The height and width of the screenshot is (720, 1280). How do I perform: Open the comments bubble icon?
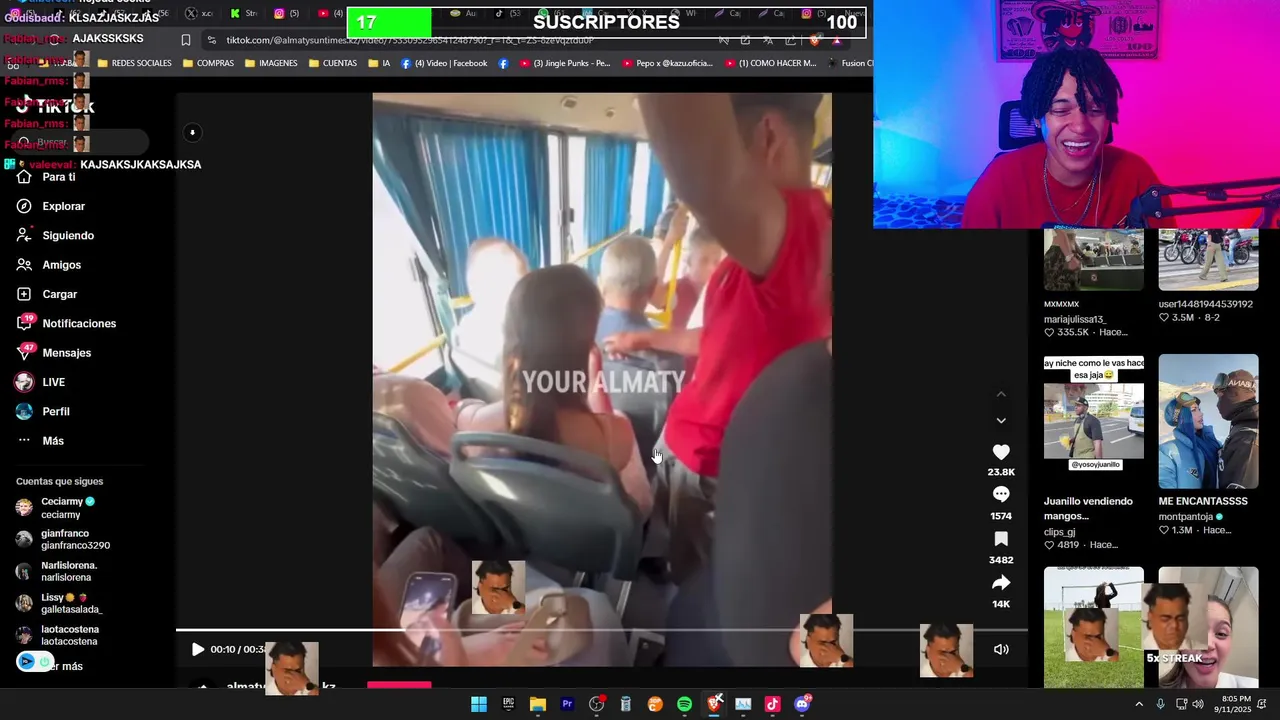[1001, 494]
